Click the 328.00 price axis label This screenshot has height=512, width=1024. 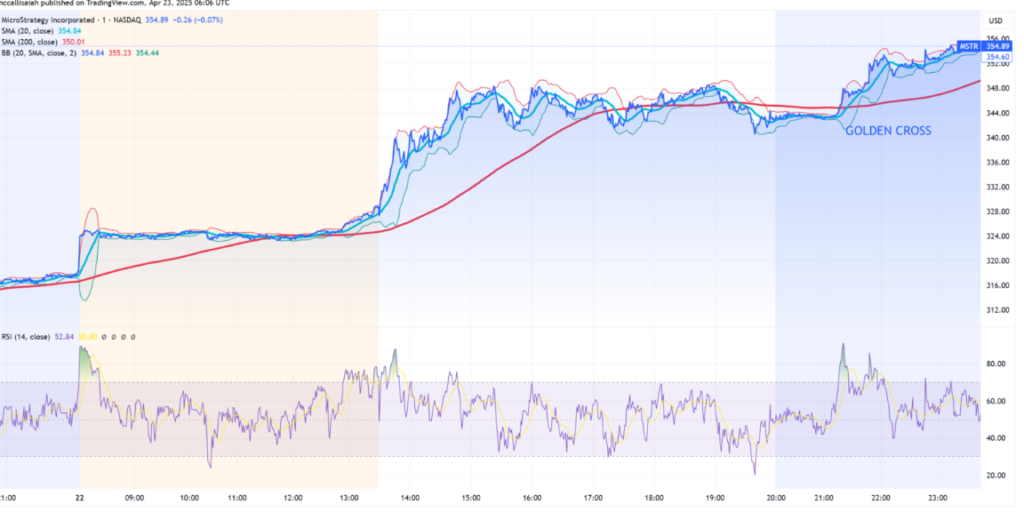pyautogui.click(x=997, y=212)
